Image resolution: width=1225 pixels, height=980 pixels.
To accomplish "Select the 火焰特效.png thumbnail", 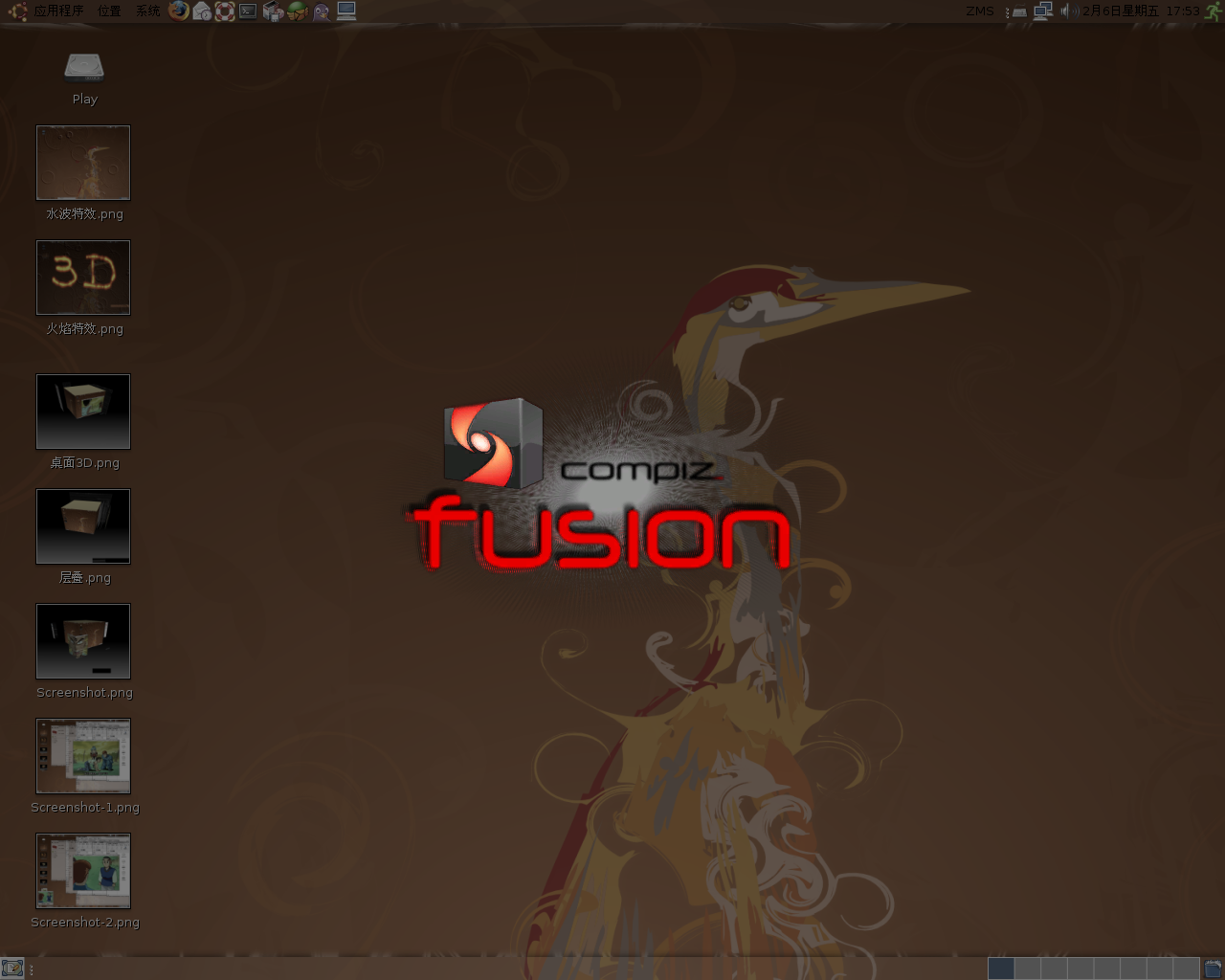I will coord(83,278).
